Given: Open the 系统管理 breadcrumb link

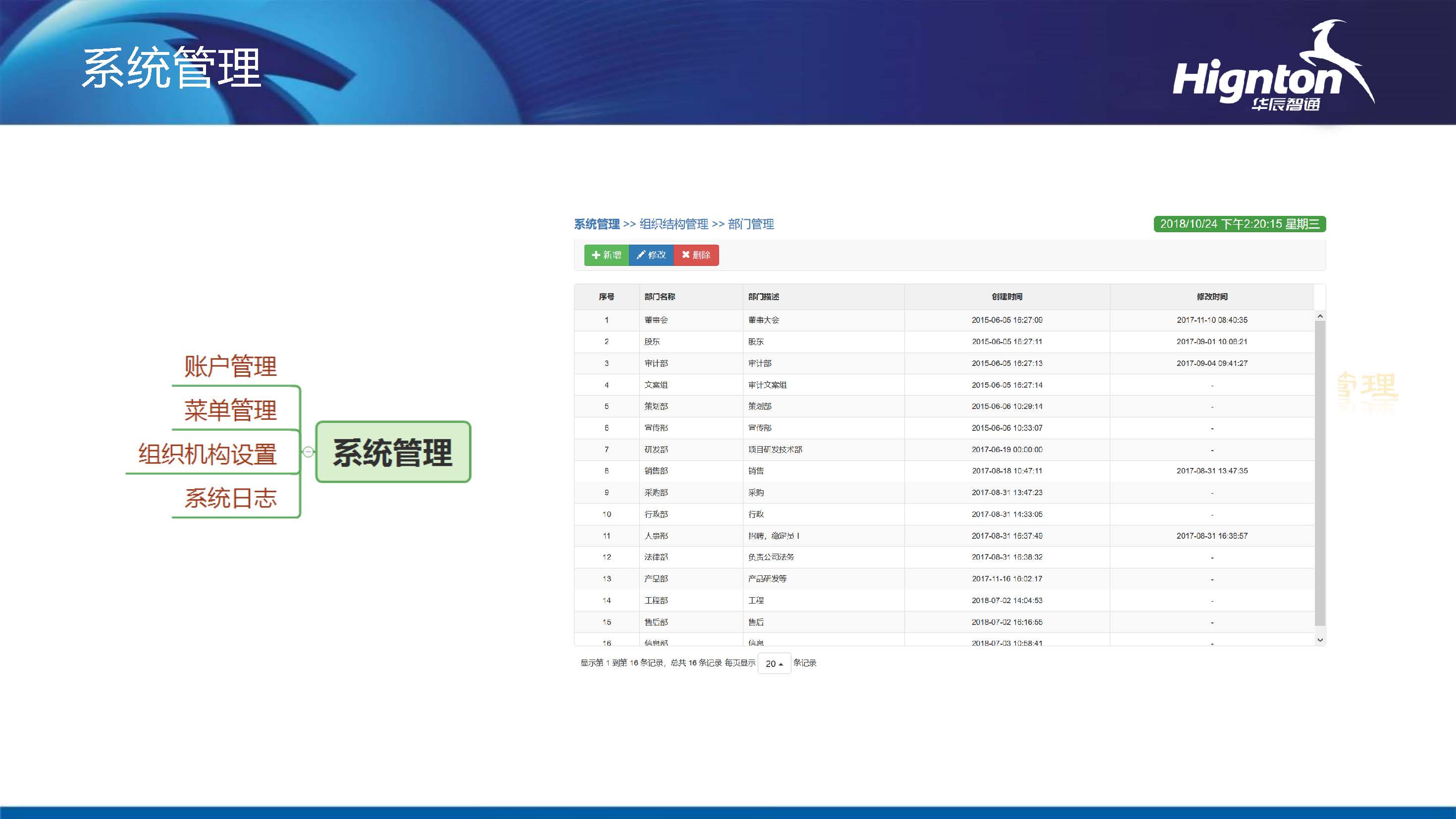Looking at the screenshot, I should click(x=597, y=224).
